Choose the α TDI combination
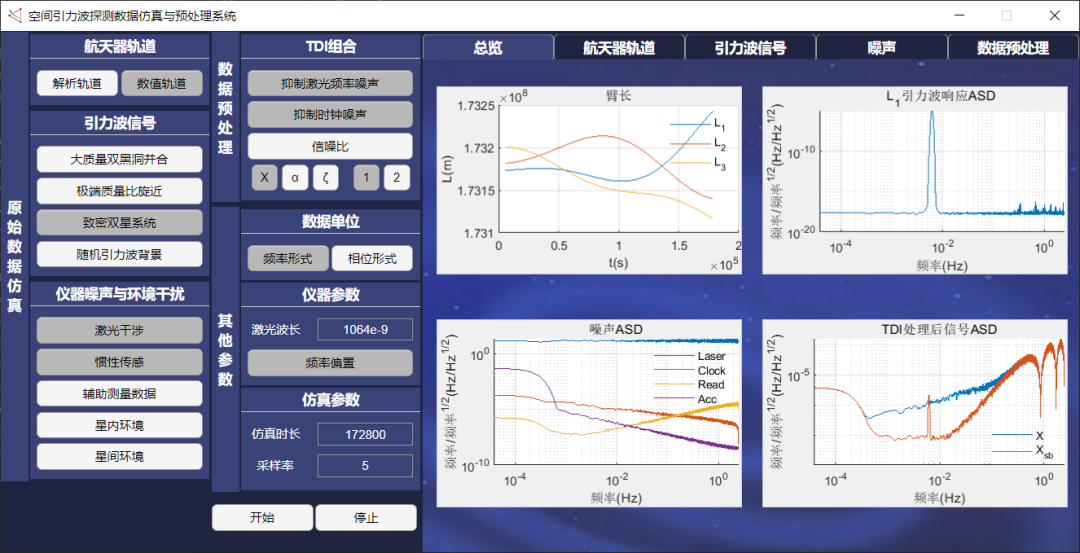 (x=295, y=178)
